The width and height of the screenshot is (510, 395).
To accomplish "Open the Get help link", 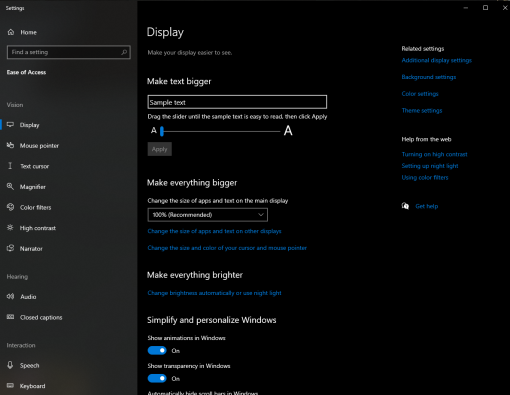I will (427, 206).
